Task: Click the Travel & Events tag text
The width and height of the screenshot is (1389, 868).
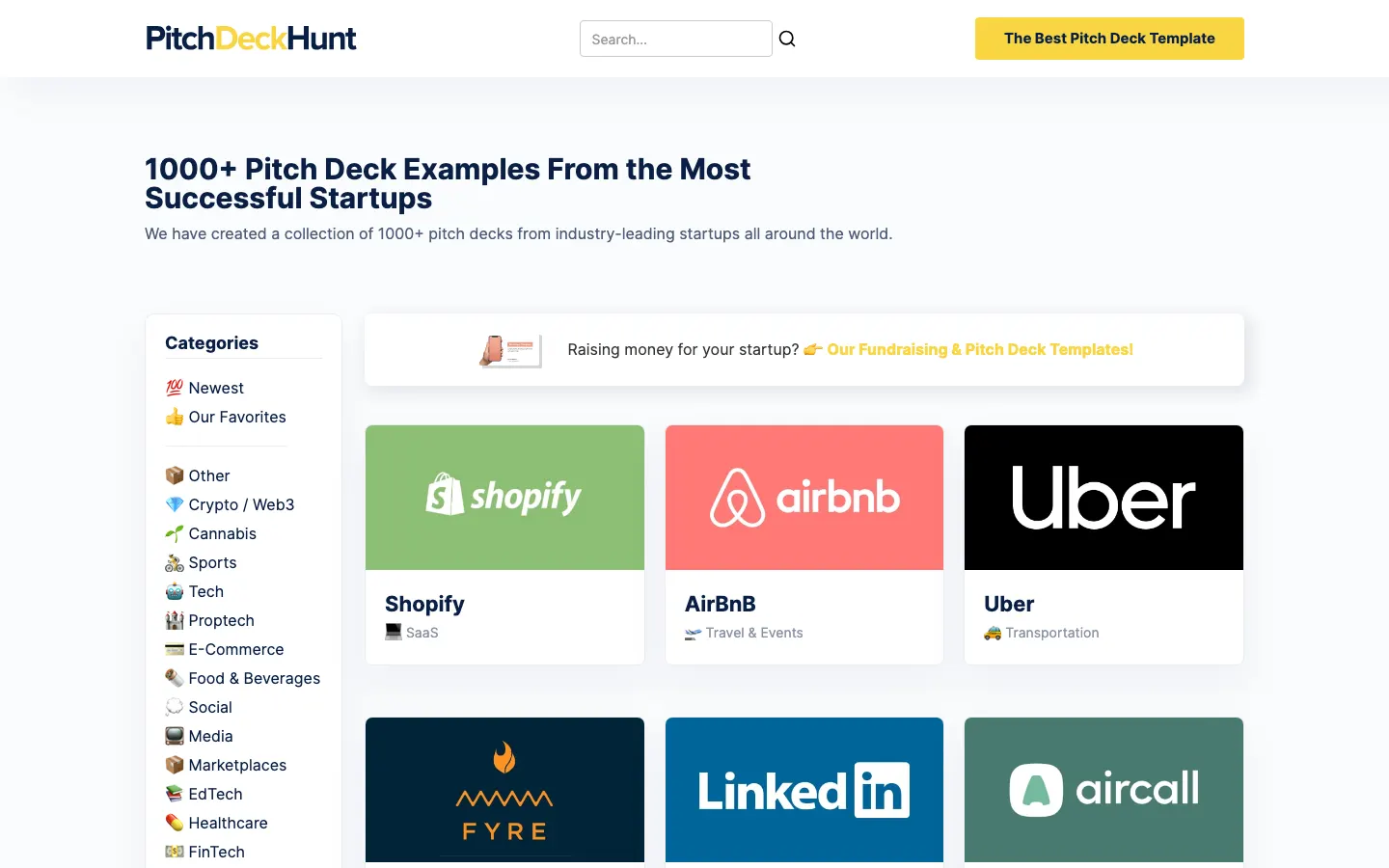Action: click(754, 633)
